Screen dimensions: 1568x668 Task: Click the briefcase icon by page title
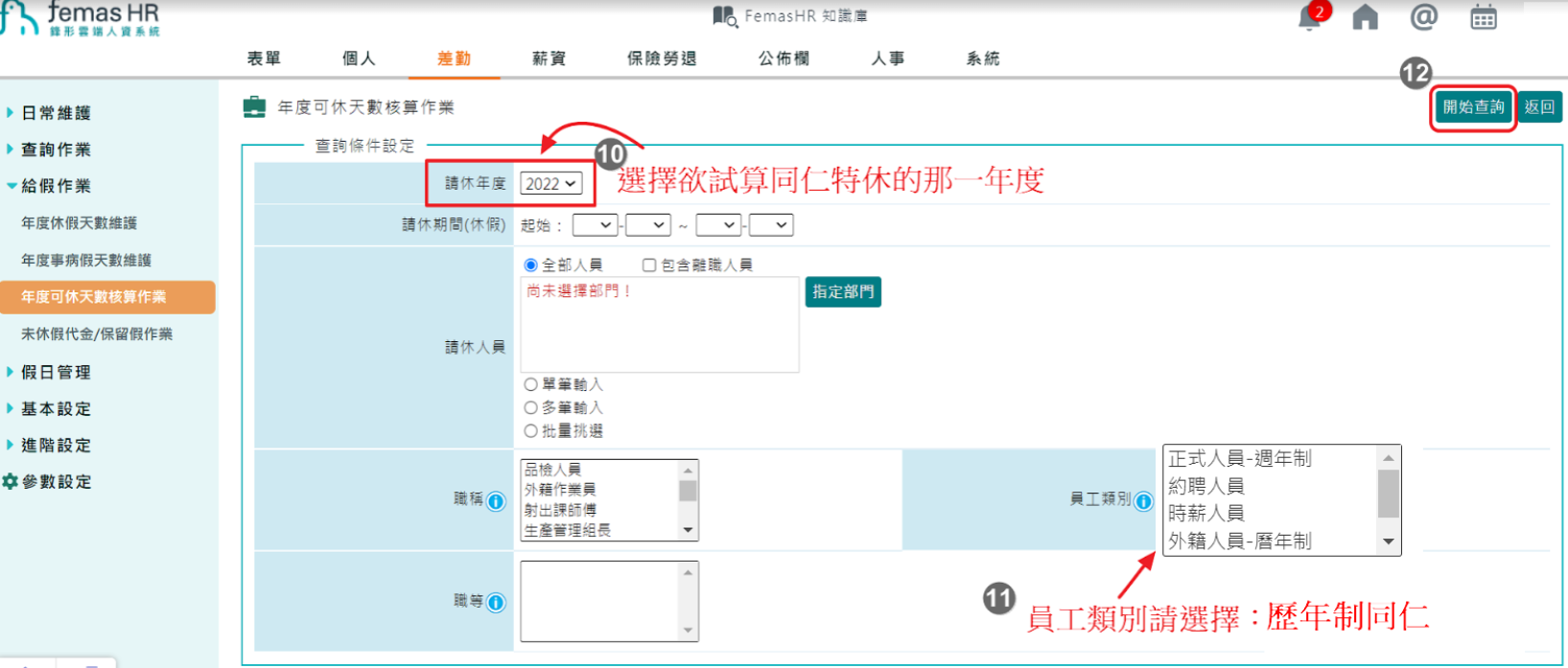[254, 106]
